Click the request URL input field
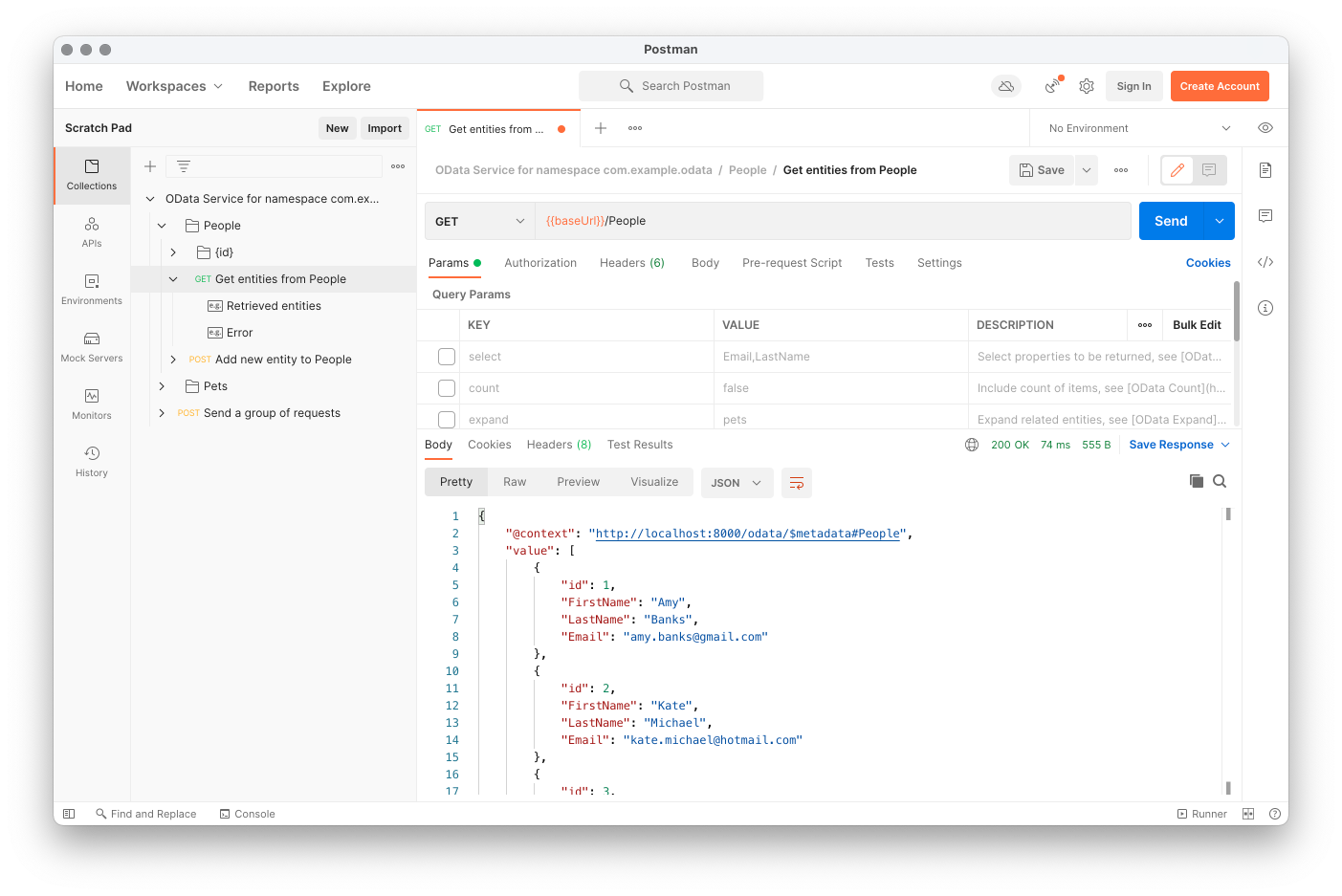Image resolution: width=1342 pixels, height=896 pixels. point(832,221)
